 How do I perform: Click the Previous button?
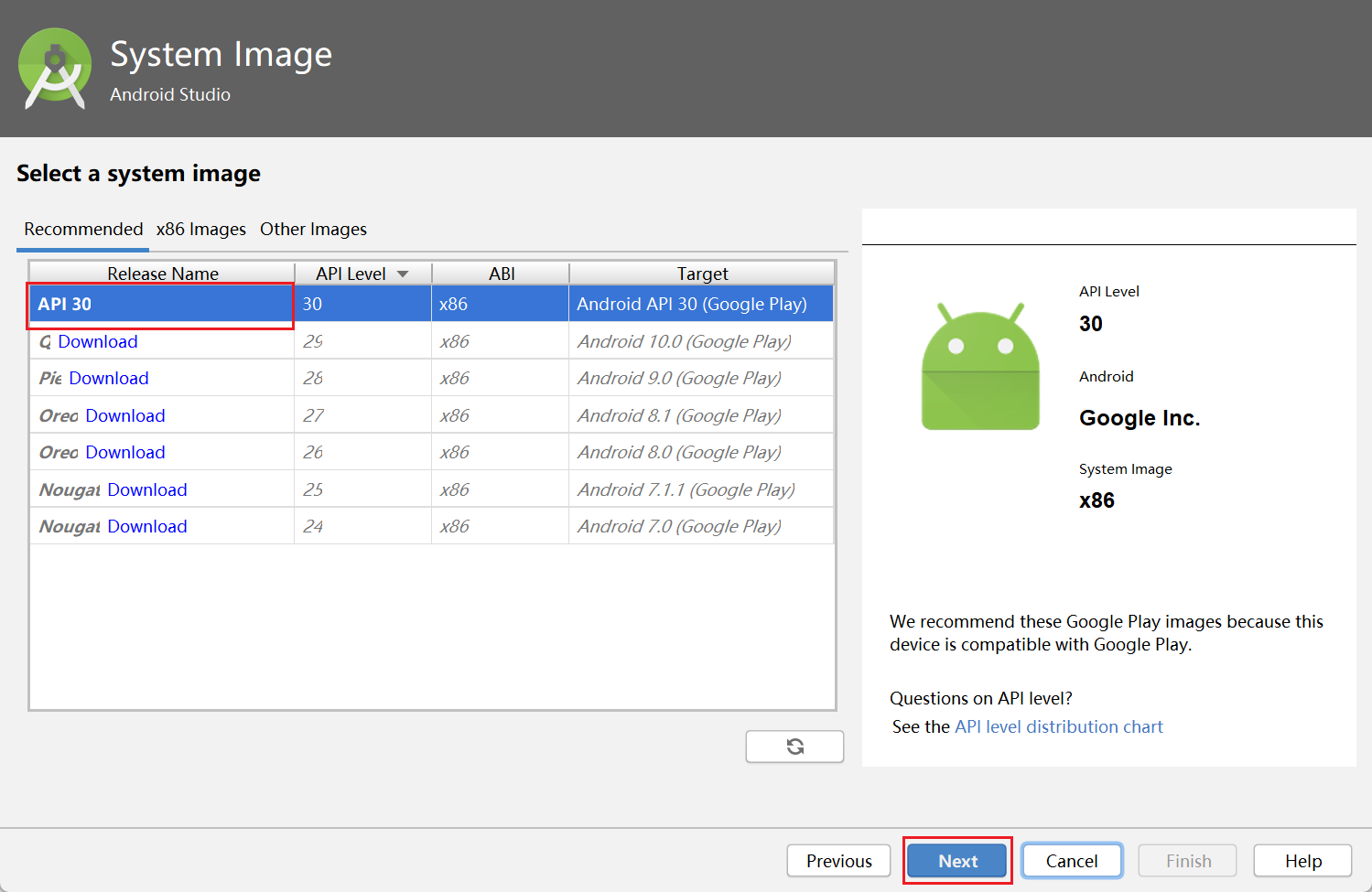click(x=838, y=861)
